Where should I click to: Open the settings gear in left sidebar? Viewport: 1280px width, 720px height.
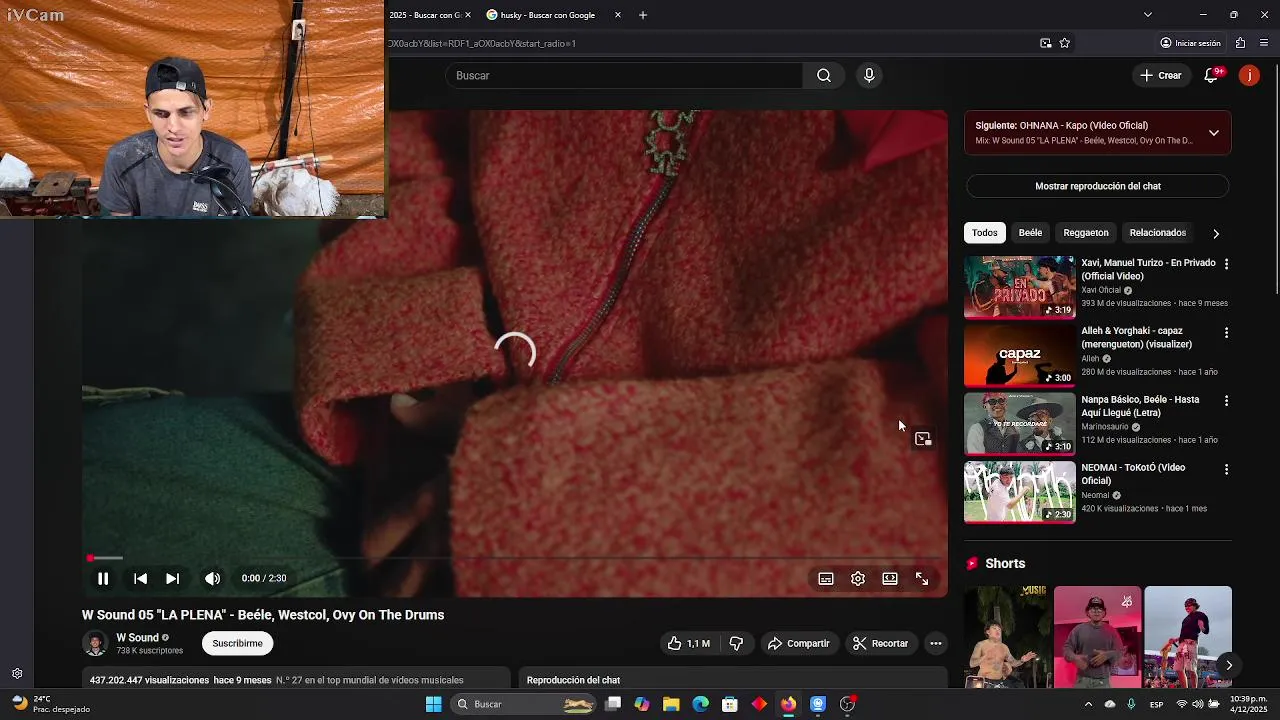pyautogui.click(x=17, y=674)
